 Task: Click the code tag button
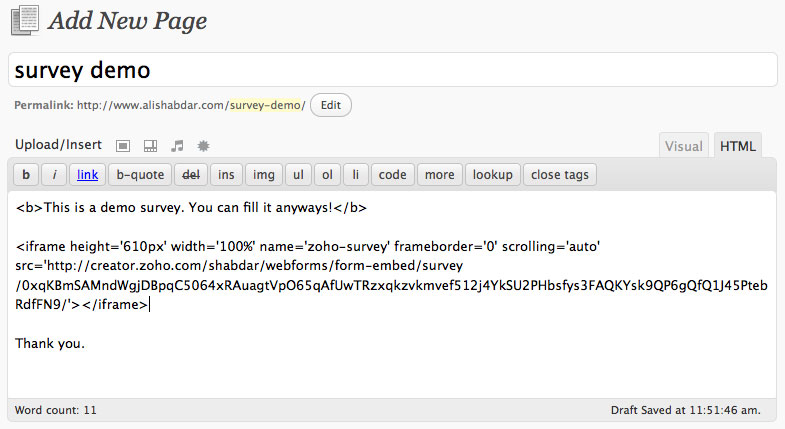click(392, 175)
